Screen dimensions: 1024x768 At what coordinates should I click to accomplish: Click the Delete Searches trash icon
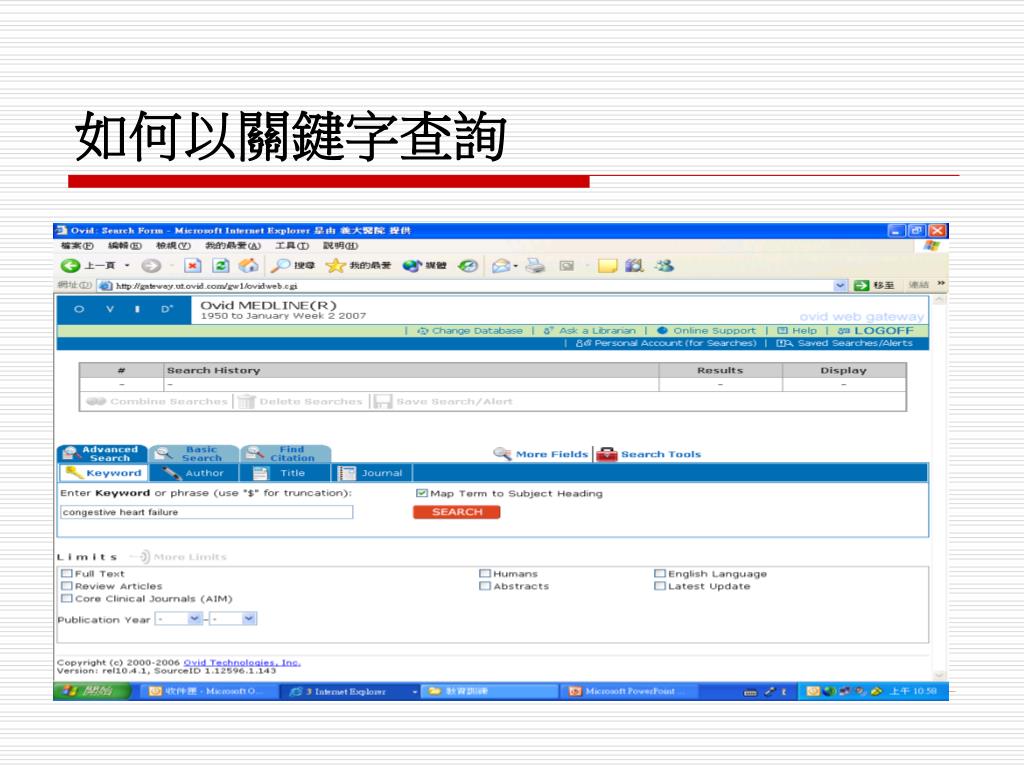tap(246, 401)
